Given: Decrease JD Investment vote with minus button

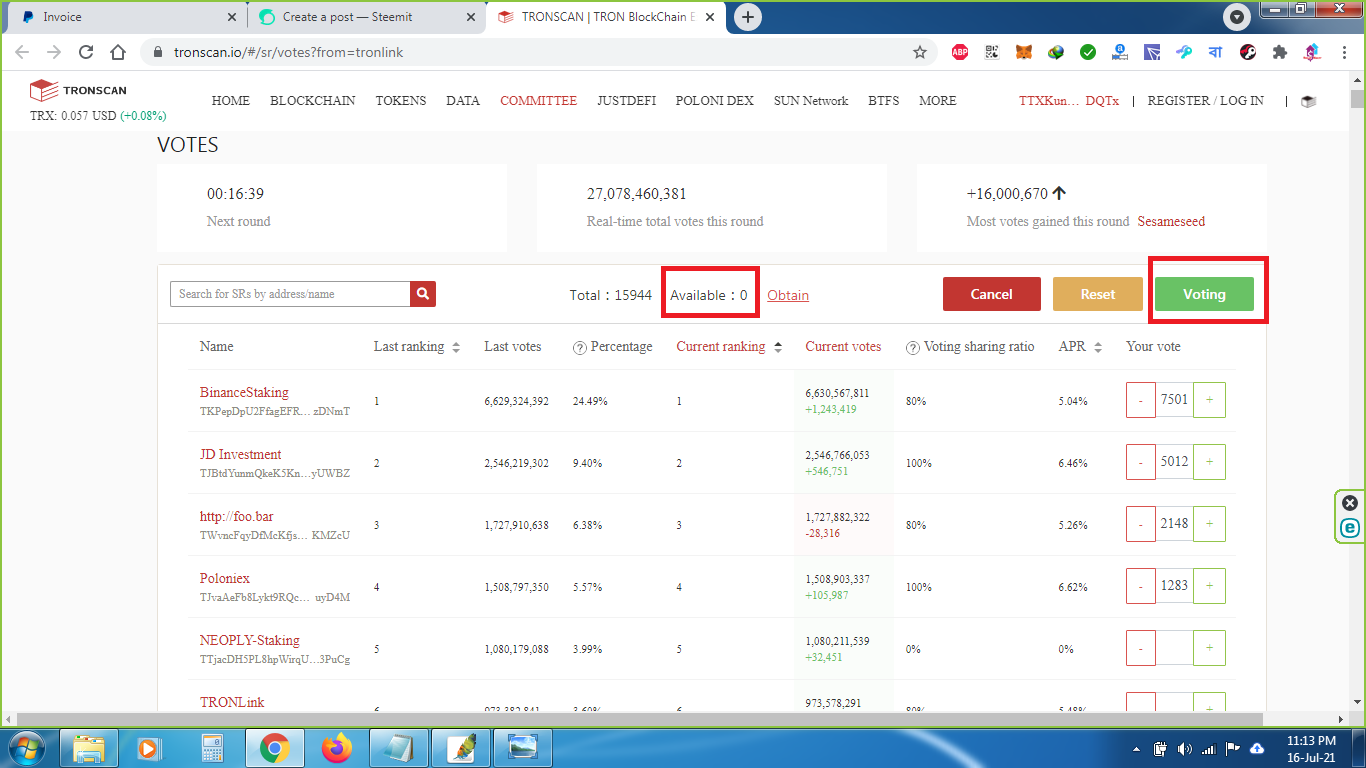Looking at the screenshot, I should (1141, 462).
